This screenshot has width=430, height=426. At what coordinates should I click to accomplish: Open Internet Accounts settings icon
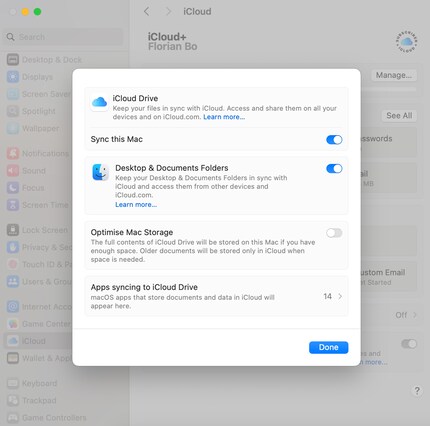tap(13, 306)
